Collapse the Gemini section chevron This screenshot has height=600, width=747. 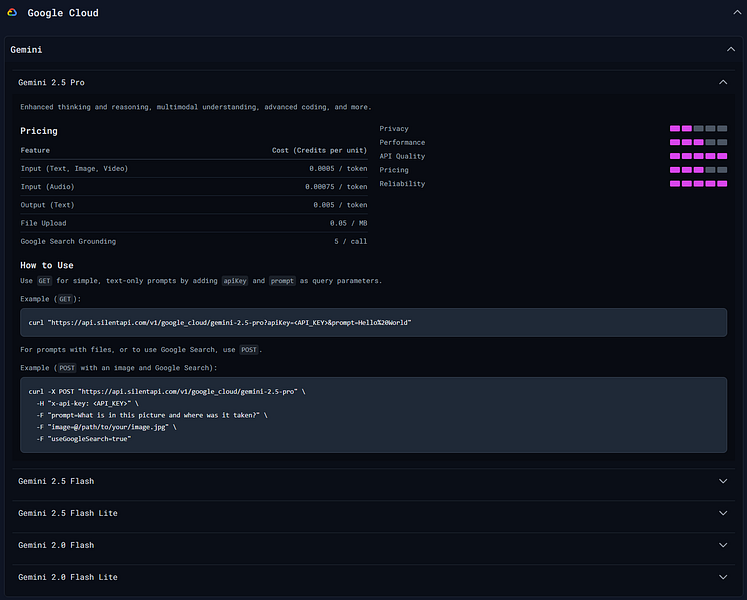[731, 50]
